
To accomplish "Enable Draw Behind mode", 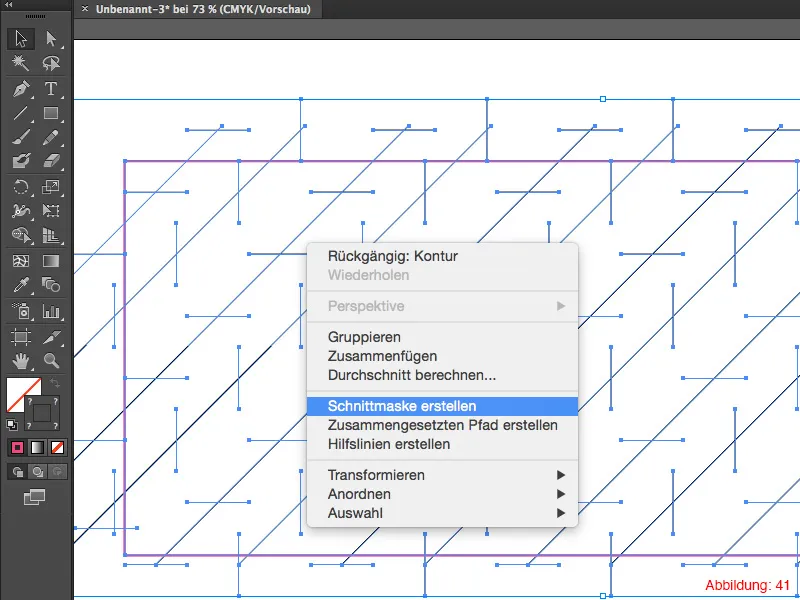I will click(37, 472).
